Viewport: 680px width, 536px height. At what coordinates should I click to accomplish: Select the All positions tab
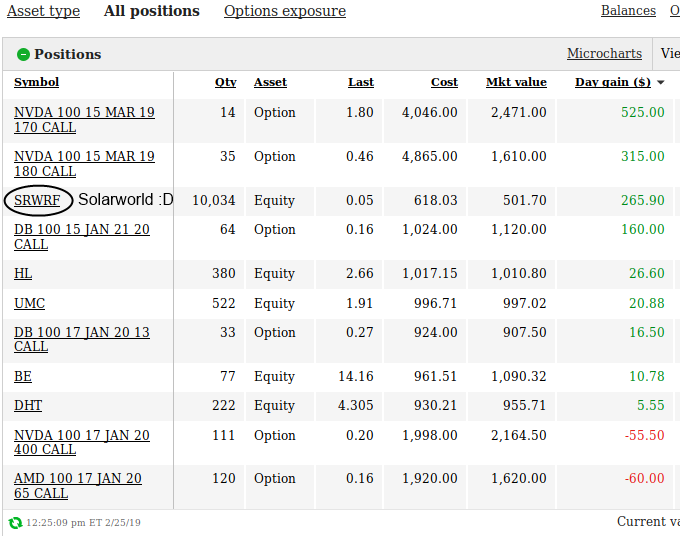[x=152, y=12]
